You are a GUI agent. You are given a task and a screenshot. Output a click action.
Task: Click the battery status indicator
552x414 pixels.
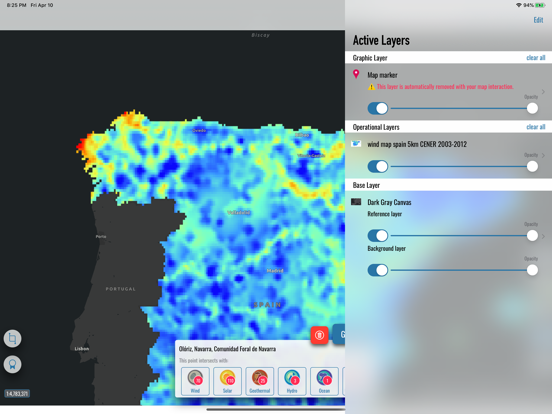tap(540, 5)
